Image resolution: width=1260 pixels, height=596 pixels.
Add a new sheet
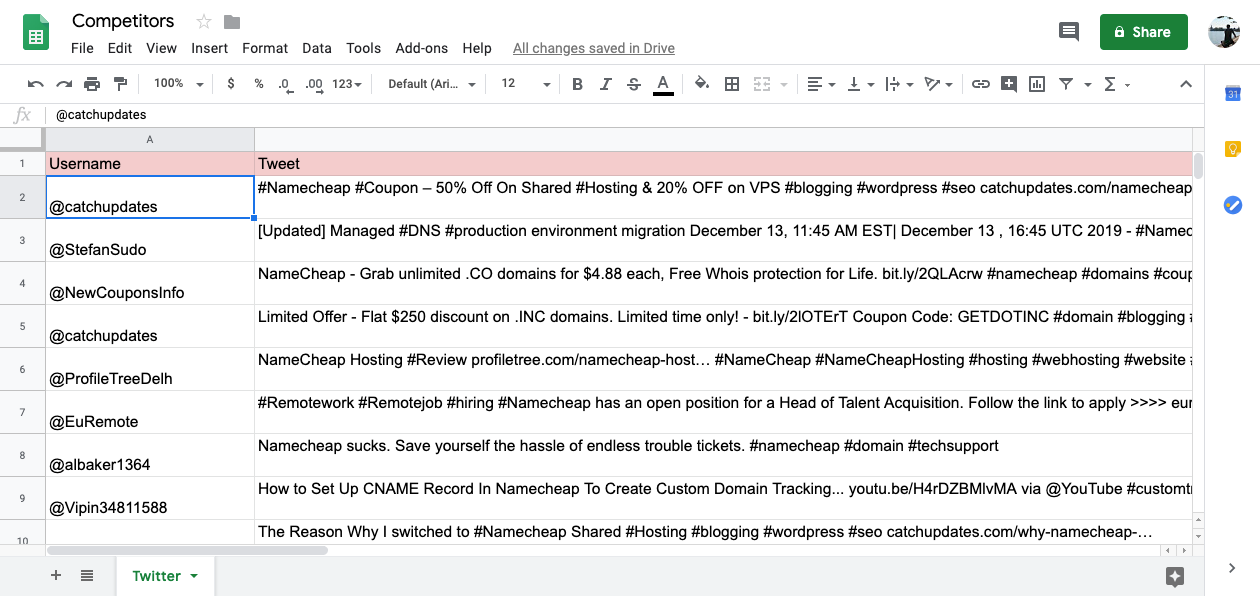(x=56, y=575)
